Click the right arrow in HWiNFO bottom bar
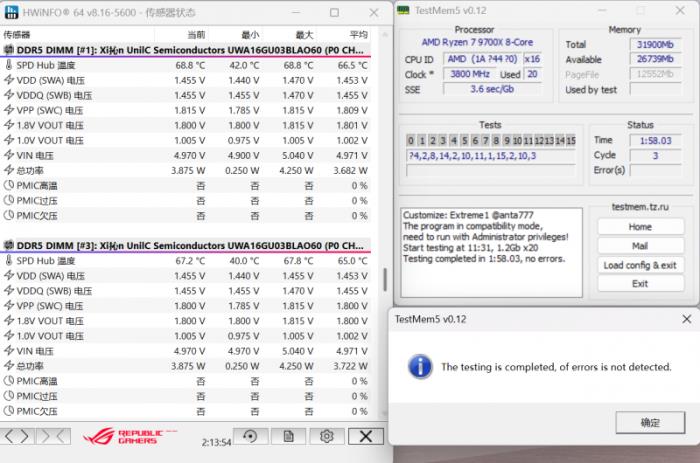Viewport: 700px width, 463px height. pyautogui.click(x=25, y=436)
